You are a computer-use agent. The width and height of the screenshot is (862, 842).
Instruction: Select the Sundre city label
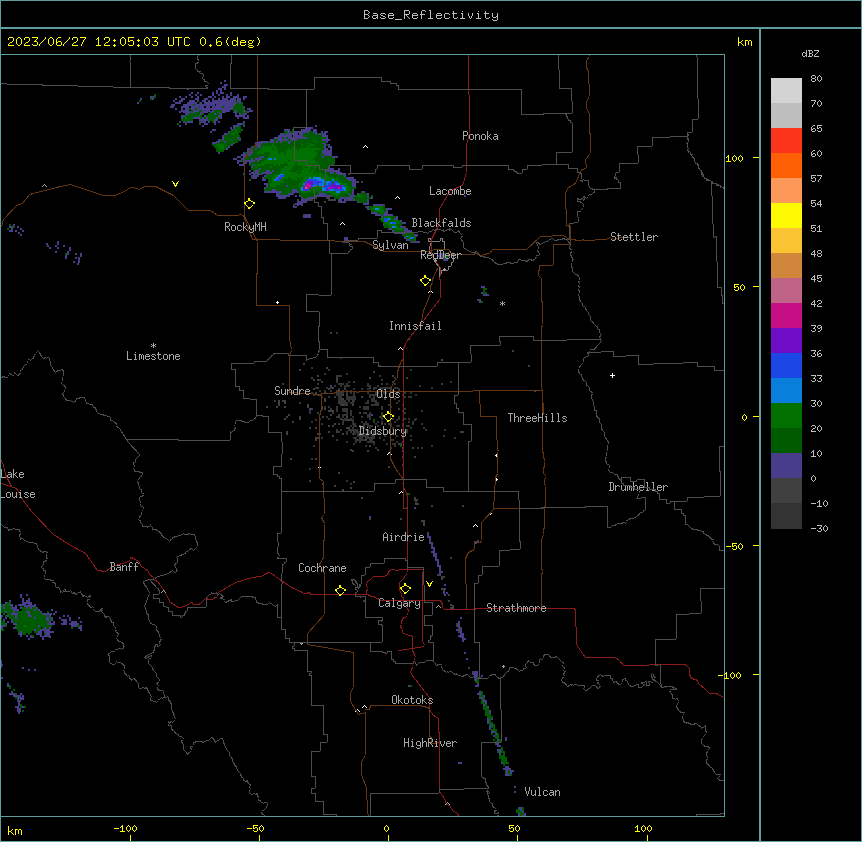click(x=292, y=391)
